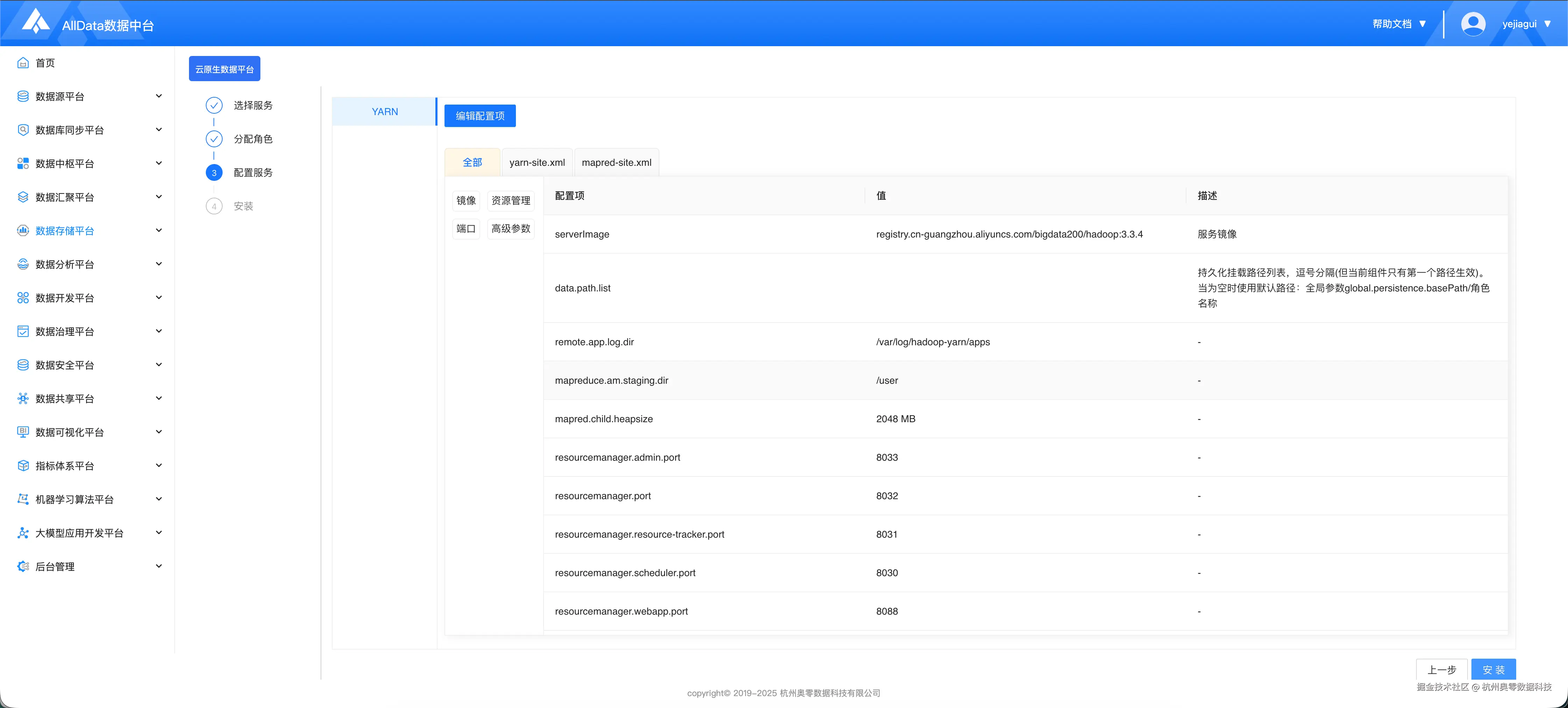Image resolution: width=1568 pixels, height=708 pixels.
Task: Expand the 数据治理平台 menu chevron
Action: [x=159, y=331]
